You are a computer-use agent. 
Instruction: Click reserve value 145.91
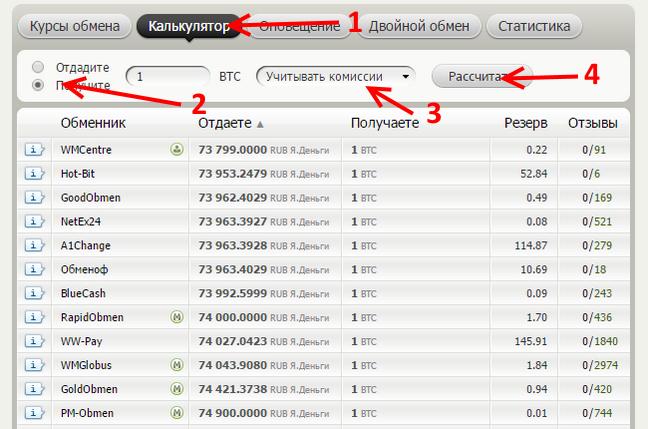click(x=531, y=341)
